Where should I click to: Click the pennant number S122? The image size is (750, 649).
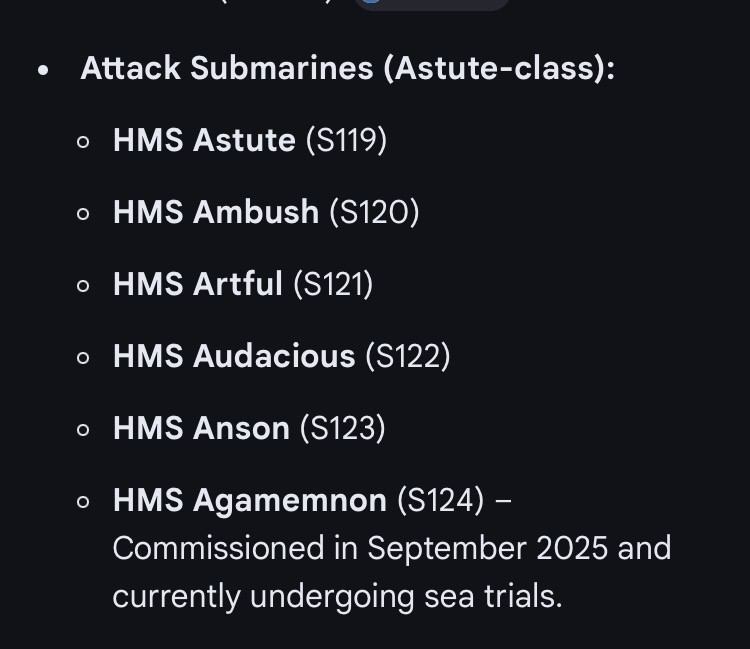click(x=407, y=356)
